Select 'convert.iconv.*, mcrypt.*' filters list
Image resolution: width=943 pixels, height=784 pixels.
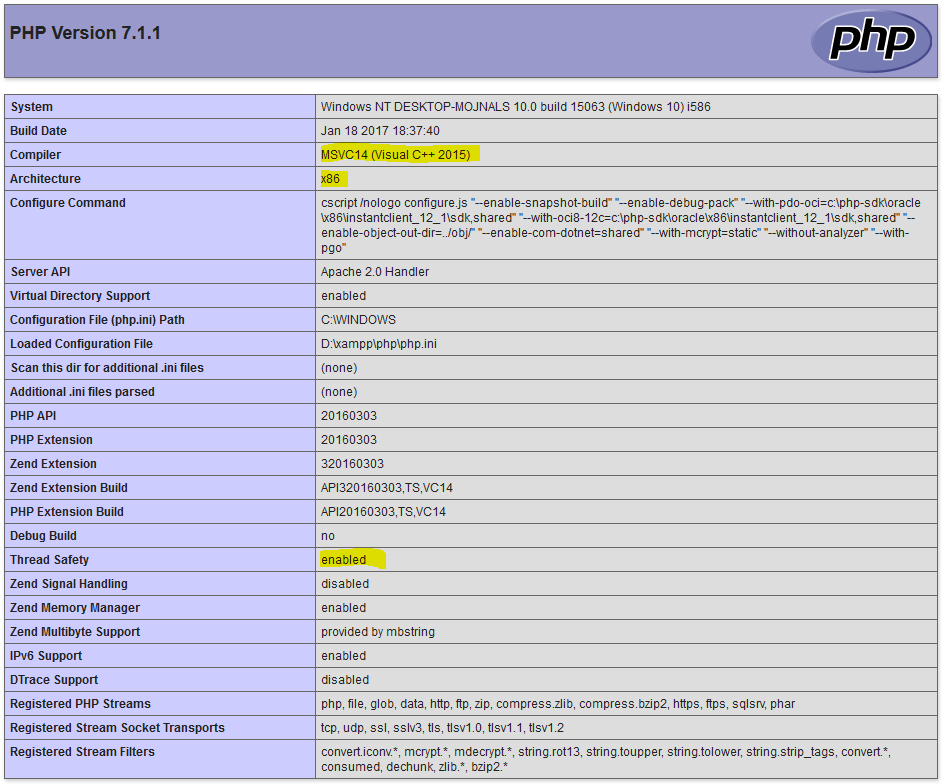606,760
